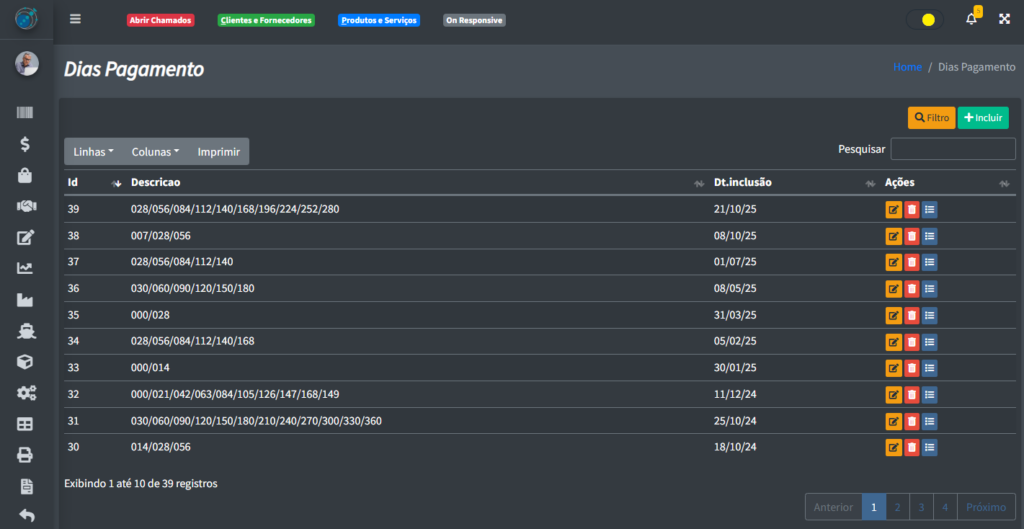Expand the Linhas dropdown

tap(94, 152)
